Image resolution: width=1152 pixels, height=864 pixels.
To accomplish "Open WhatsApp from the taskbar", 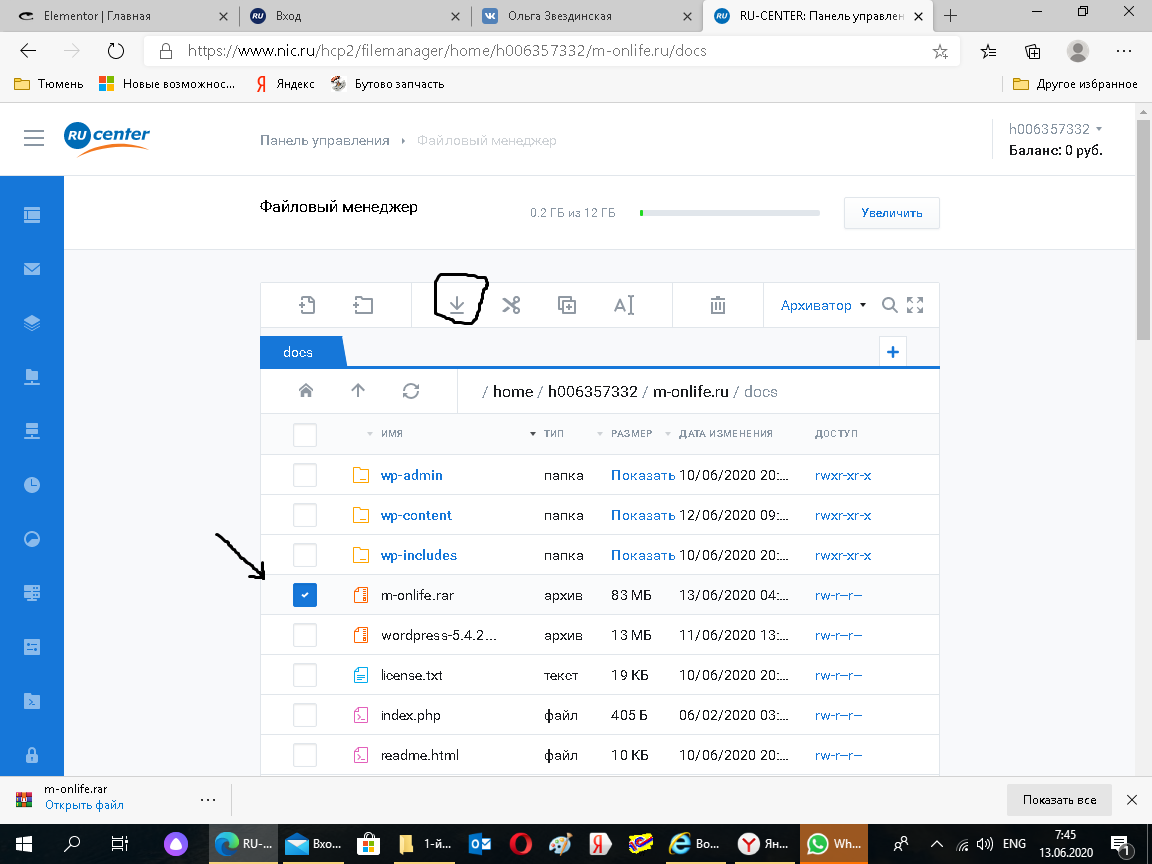I will (x=835, y=844).
